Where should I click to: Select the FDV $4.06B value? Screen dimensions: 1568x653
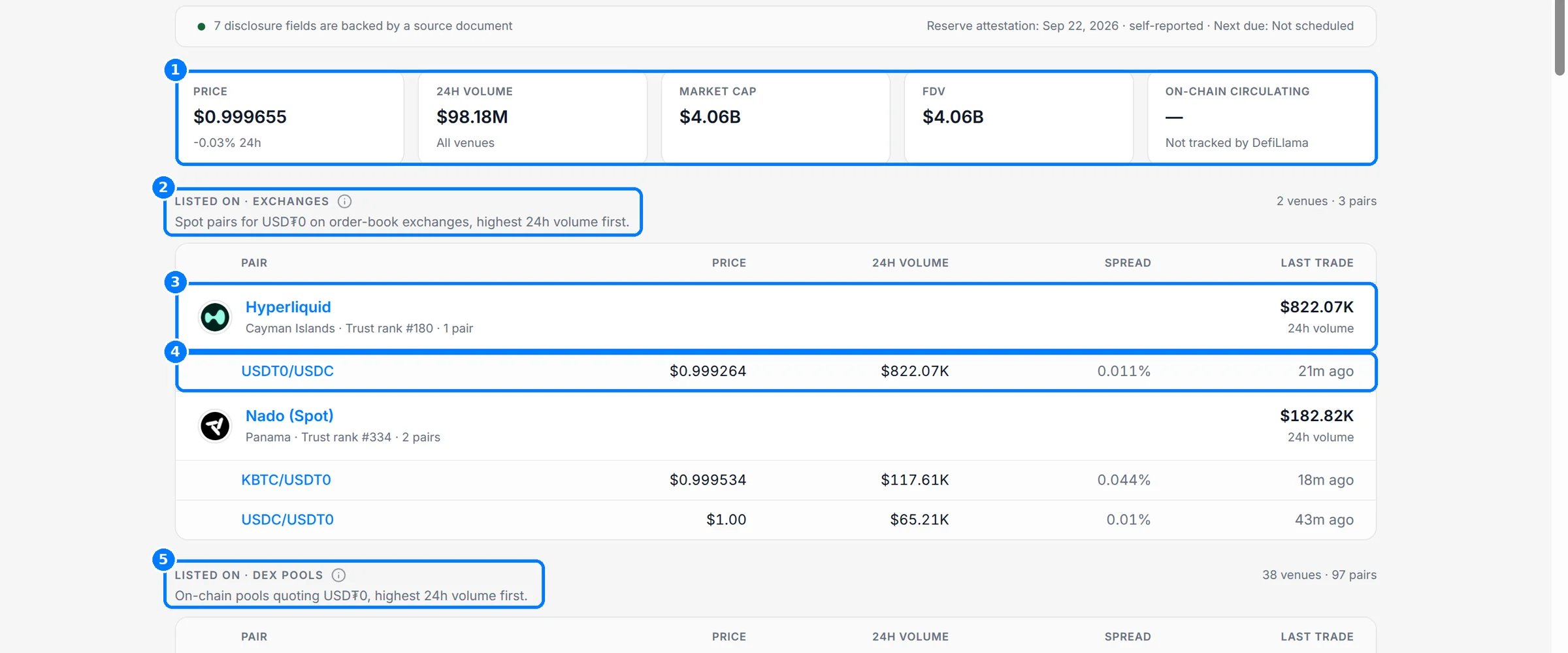(953, 117)
